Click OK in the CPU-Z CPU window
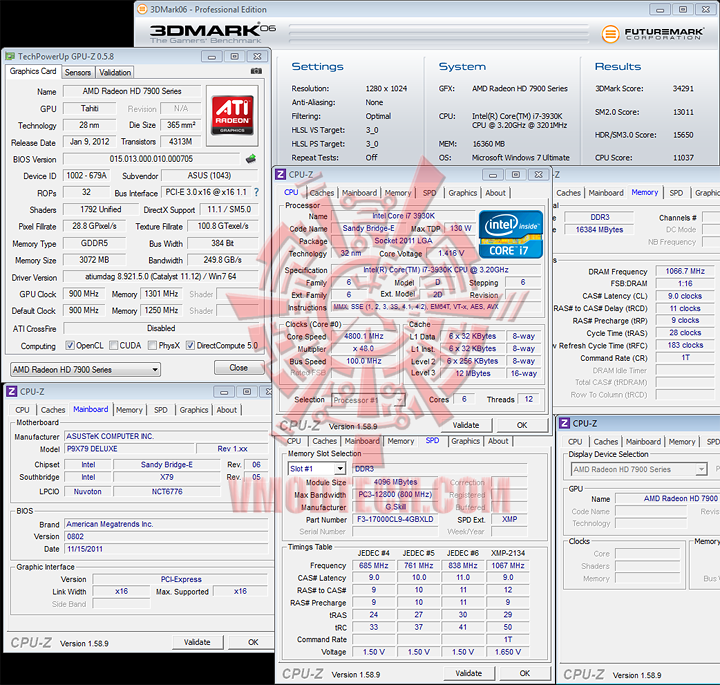The height and width of the screenshot is (685, 720). pyautogui.click(x=522, y=425)
